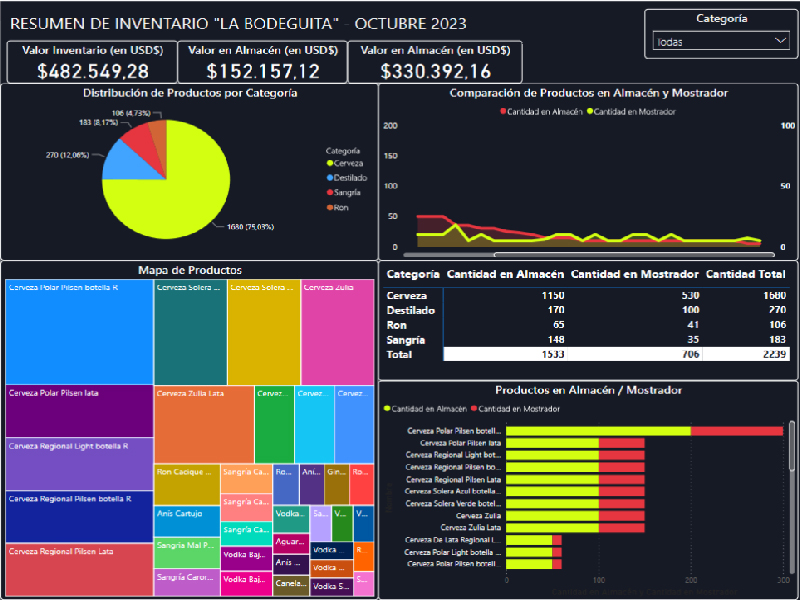
Task: Sort table by Cantidad Total column header
Action: [x=745, y=274]
